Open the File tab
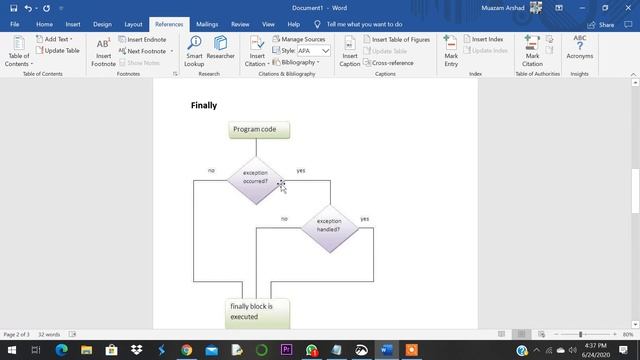 15,24
